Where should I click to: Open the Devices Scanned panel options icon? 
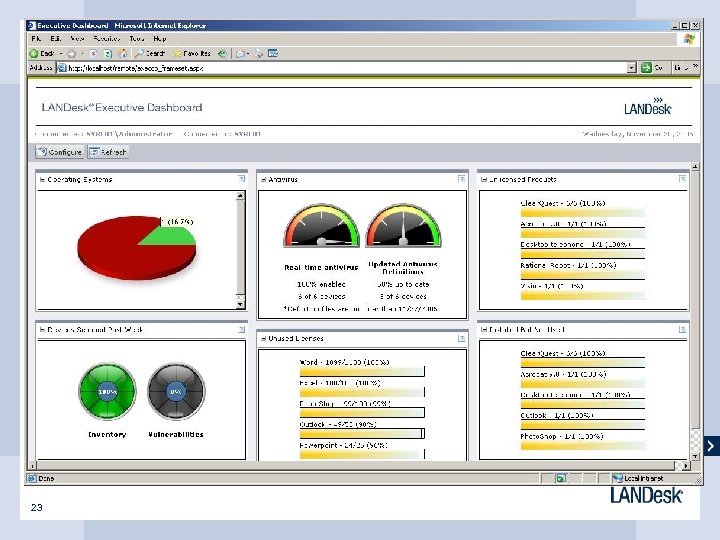click(x=242, y=329)
